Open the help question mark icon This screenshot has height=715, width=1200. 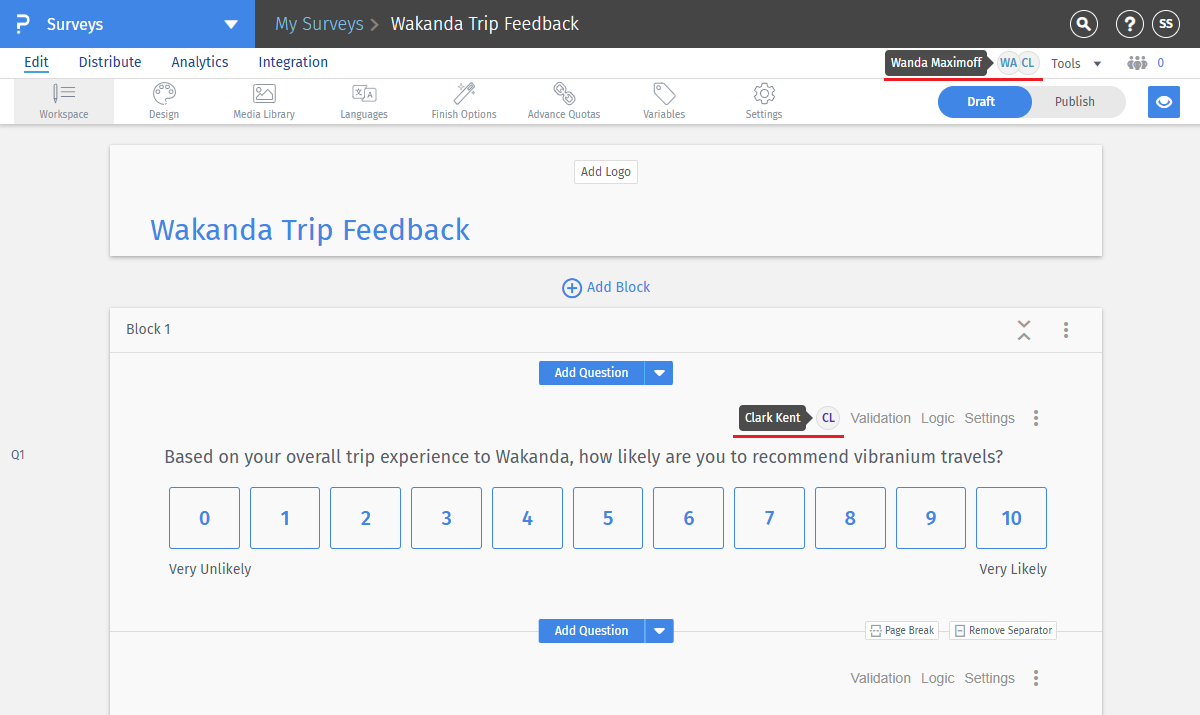(x=1129, y=24)
